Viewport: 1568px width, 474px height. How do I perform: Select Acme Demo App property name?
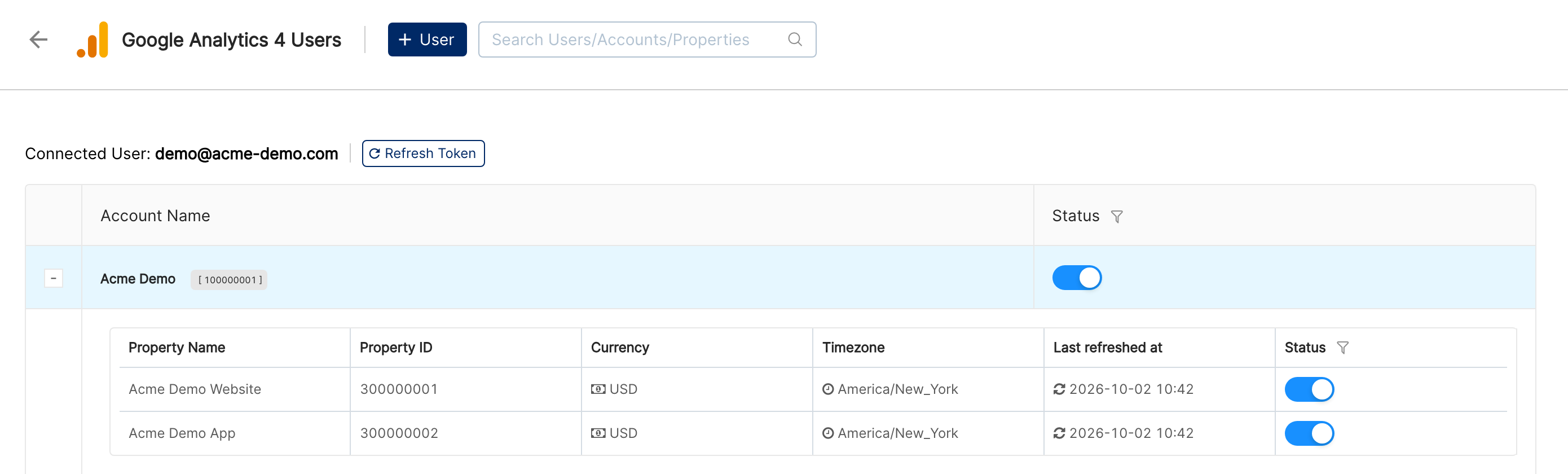tap(182, 433)
